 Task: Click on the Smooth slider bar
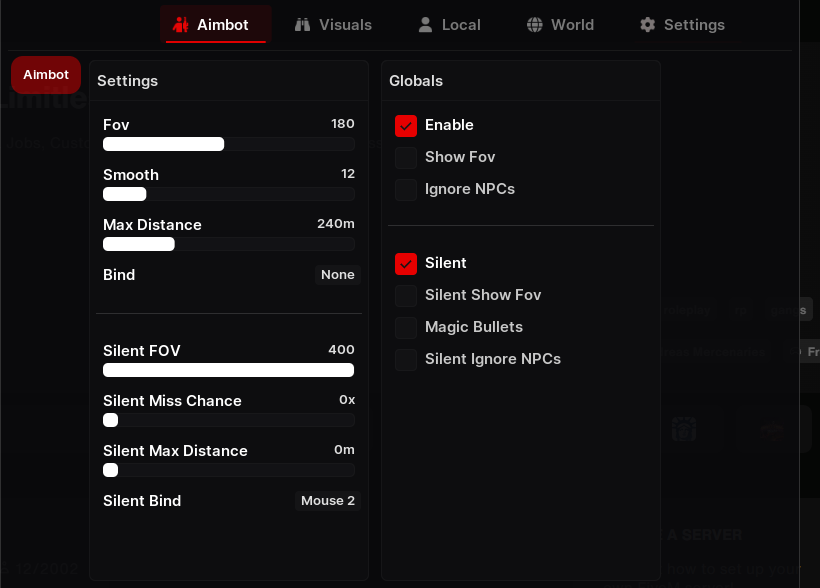point(229,194)
